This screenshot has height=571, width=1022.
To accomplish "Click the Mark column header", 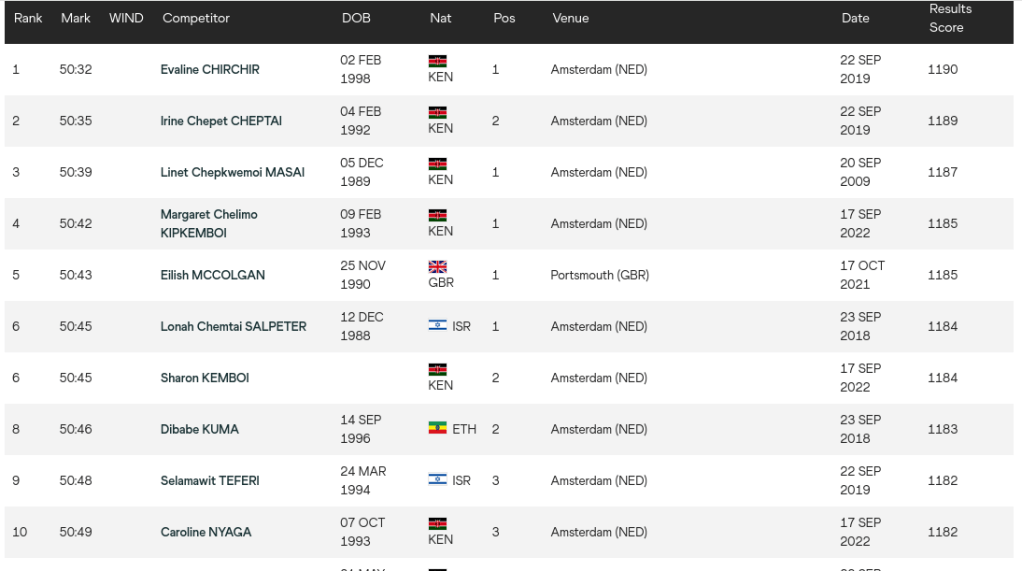I will click(x=75, y=18).
